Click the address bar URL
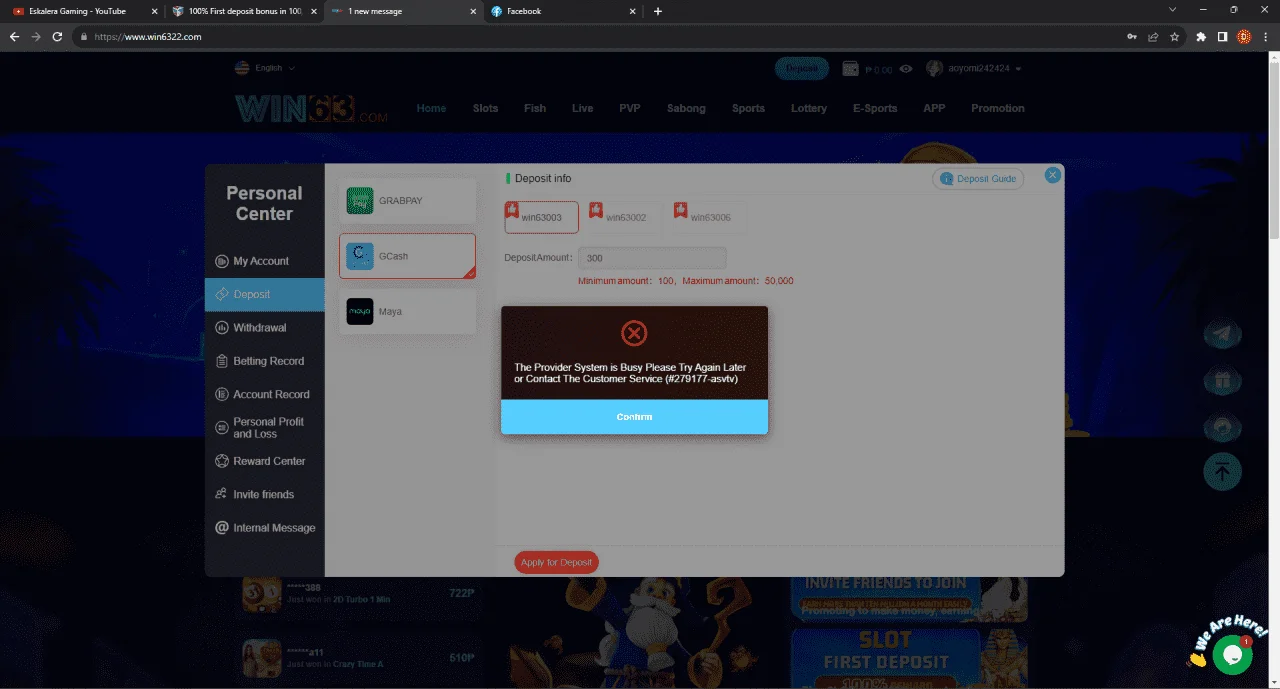Viewport: 1280px width, 689px height. click(148, 36)
